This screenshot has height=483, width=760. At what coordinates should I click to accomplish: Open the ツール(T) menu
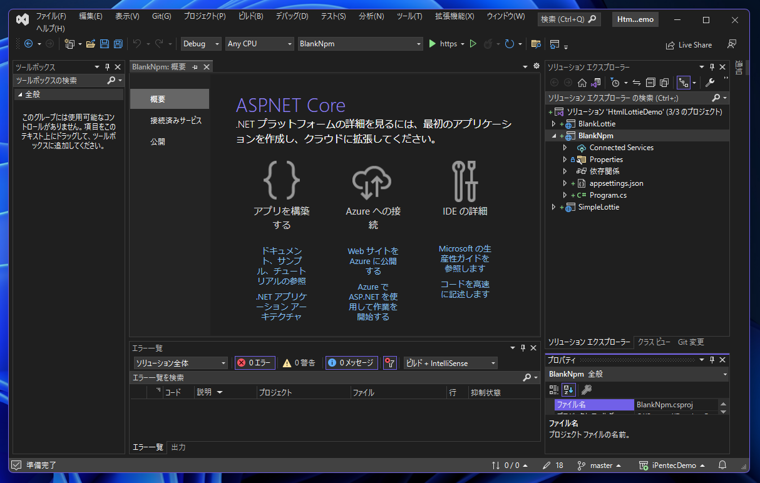(409, 16)
